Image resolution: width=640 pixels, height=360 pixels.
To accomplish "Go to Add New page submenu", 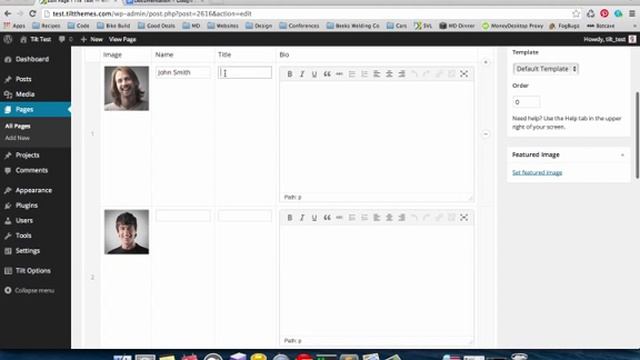I will pyautogui.click(x=17, y=138).
